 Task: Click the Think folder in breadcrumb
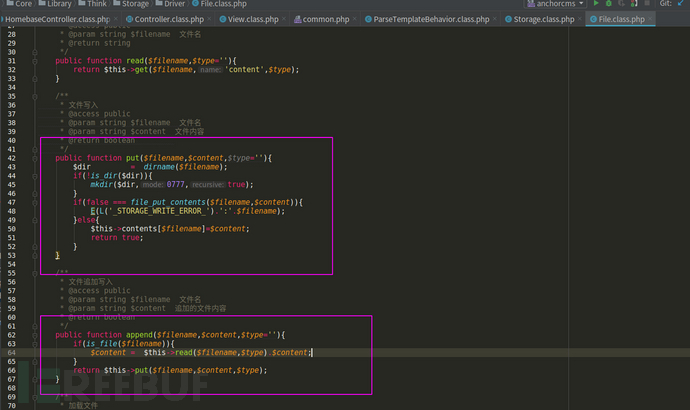(92, 4)
